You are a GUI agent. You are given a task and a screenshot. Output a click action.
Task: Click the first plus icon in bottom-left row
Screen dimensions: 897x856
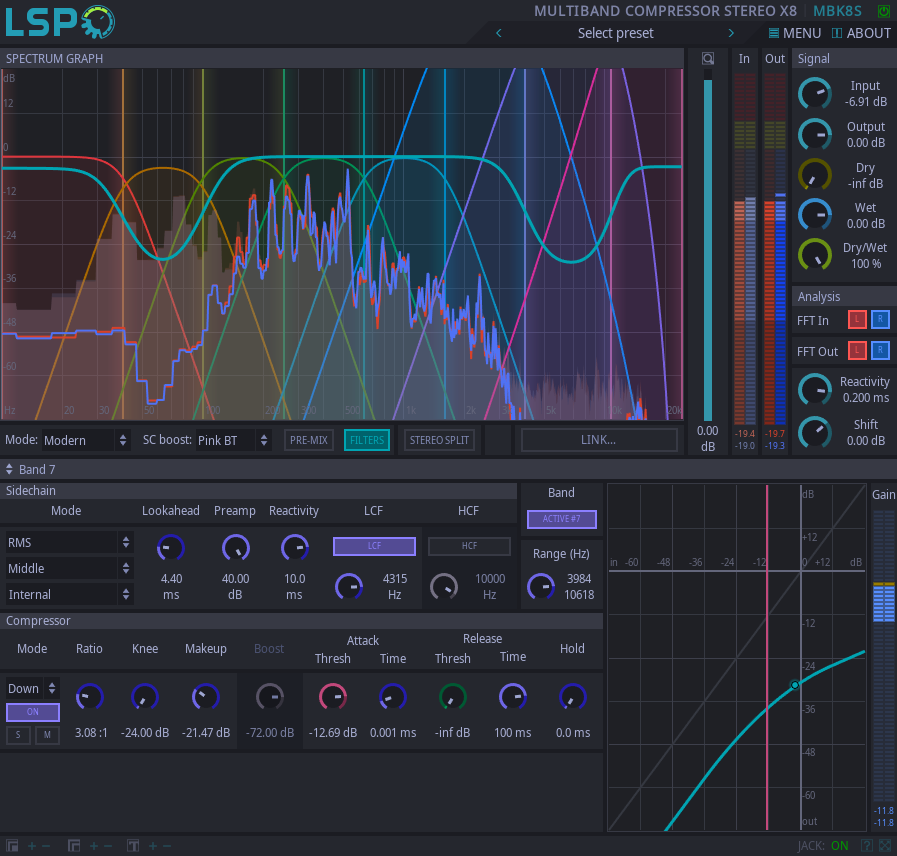pos(31,845)
